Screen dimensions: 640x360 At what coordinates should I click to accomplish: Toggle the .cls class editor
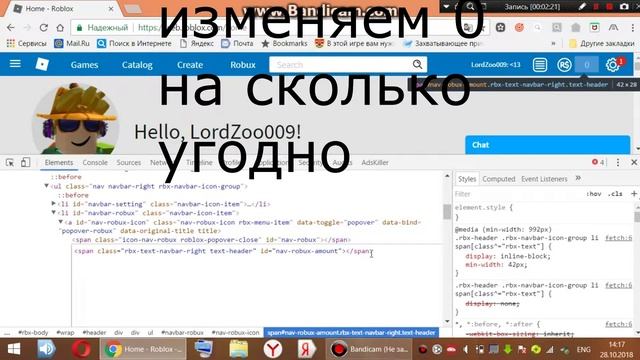(x=615, y=194)
